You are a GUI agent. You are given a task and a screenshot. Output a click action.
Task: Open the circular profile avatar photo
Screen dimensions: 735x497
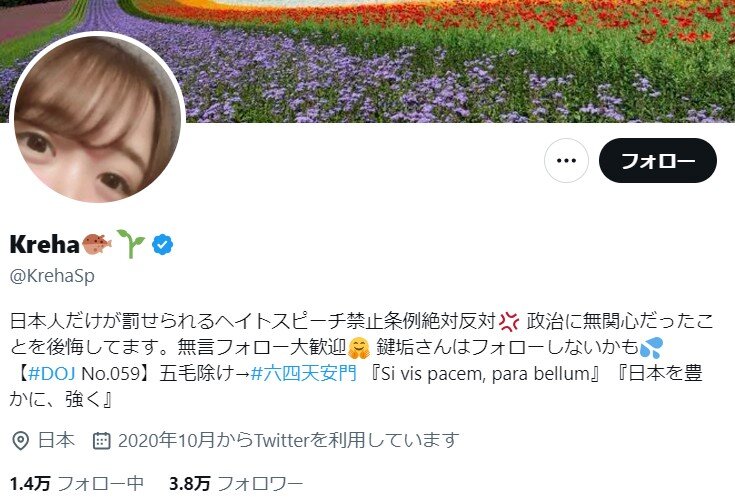(97, 119)
